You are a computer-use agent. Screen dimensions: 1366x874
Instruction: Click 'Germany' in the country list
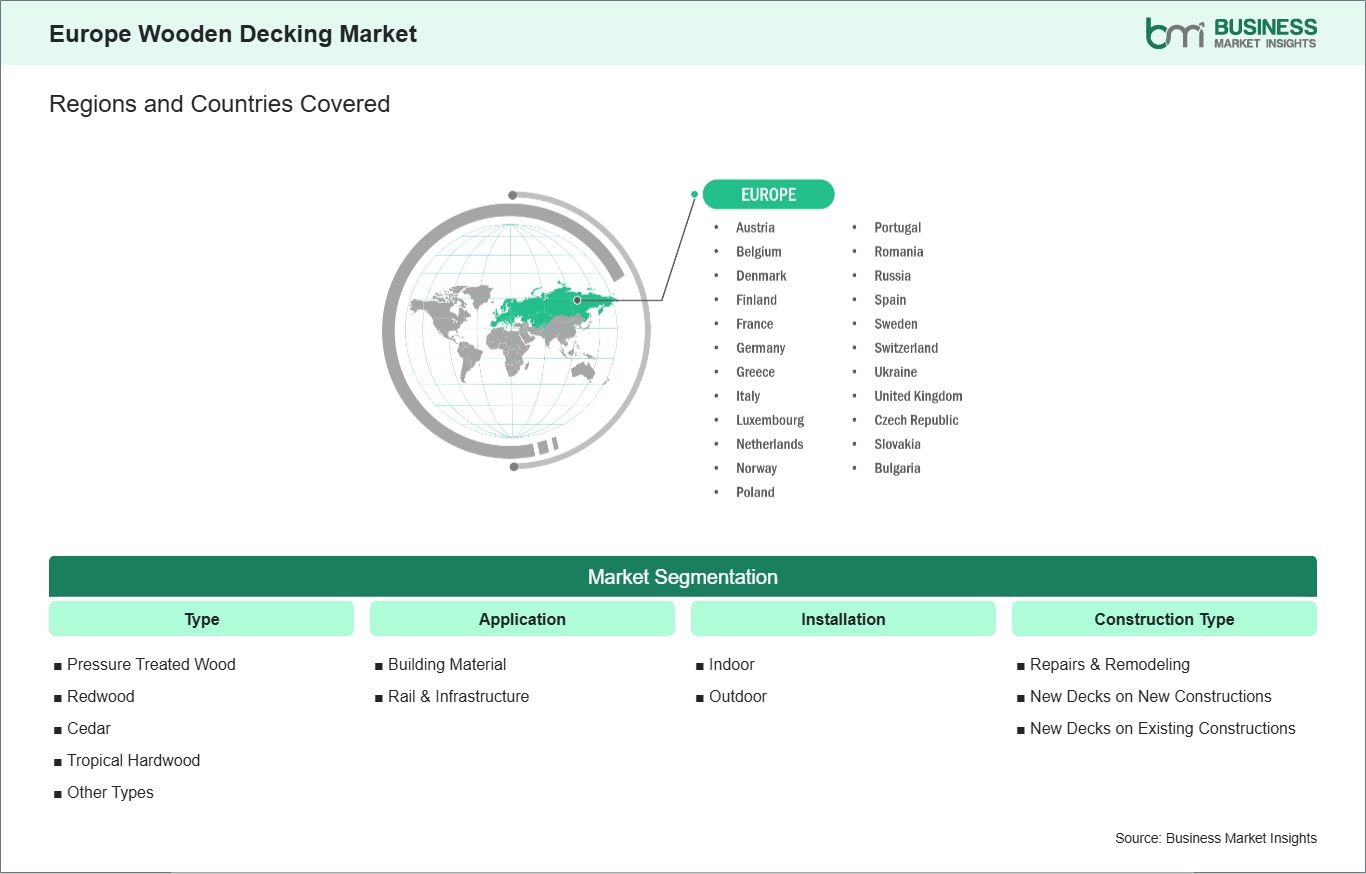tap(761, 348)
